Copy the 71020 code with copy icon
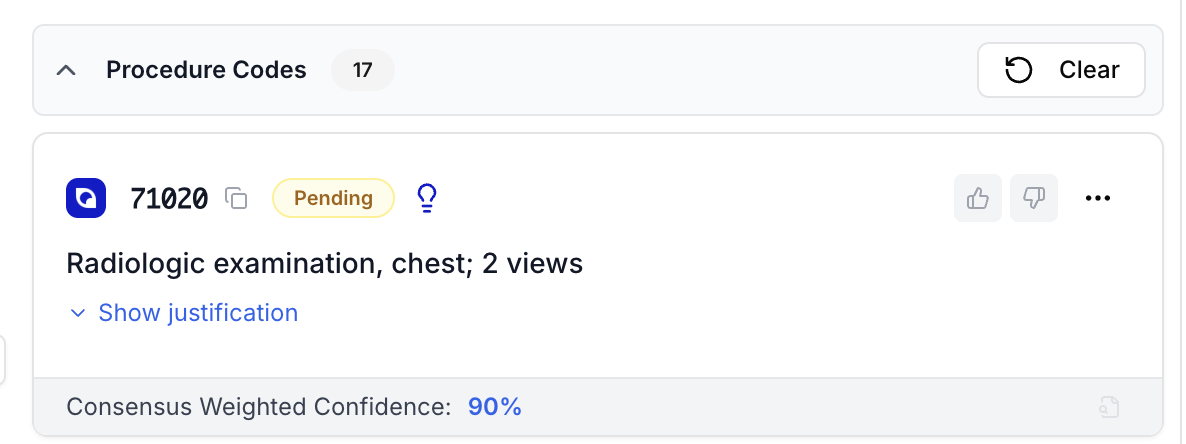1186x444 pixels. [x=236, y=199]
